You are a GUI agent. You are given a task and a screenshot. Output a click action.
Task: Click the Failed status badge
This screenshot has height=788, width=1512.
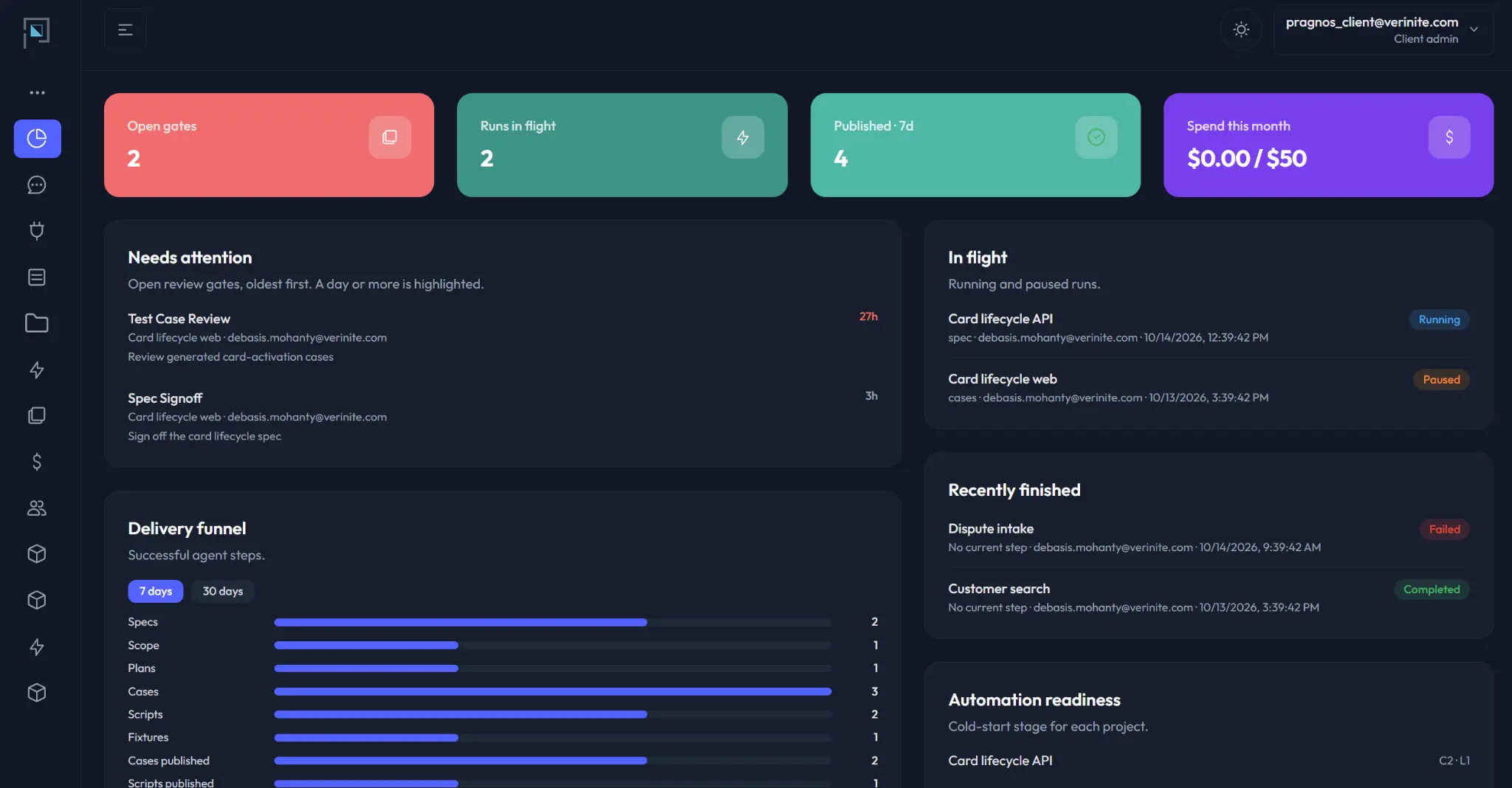(1444, 529)
